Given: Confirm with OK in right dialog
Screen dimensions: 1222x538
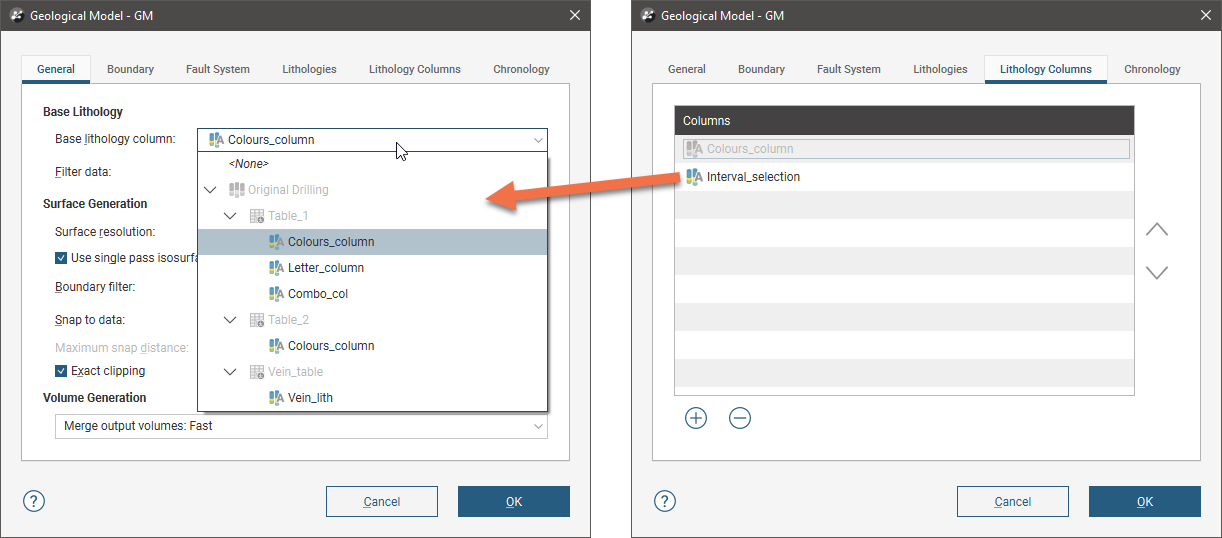Looking at the screenshot, I should tap(1144, 501).
